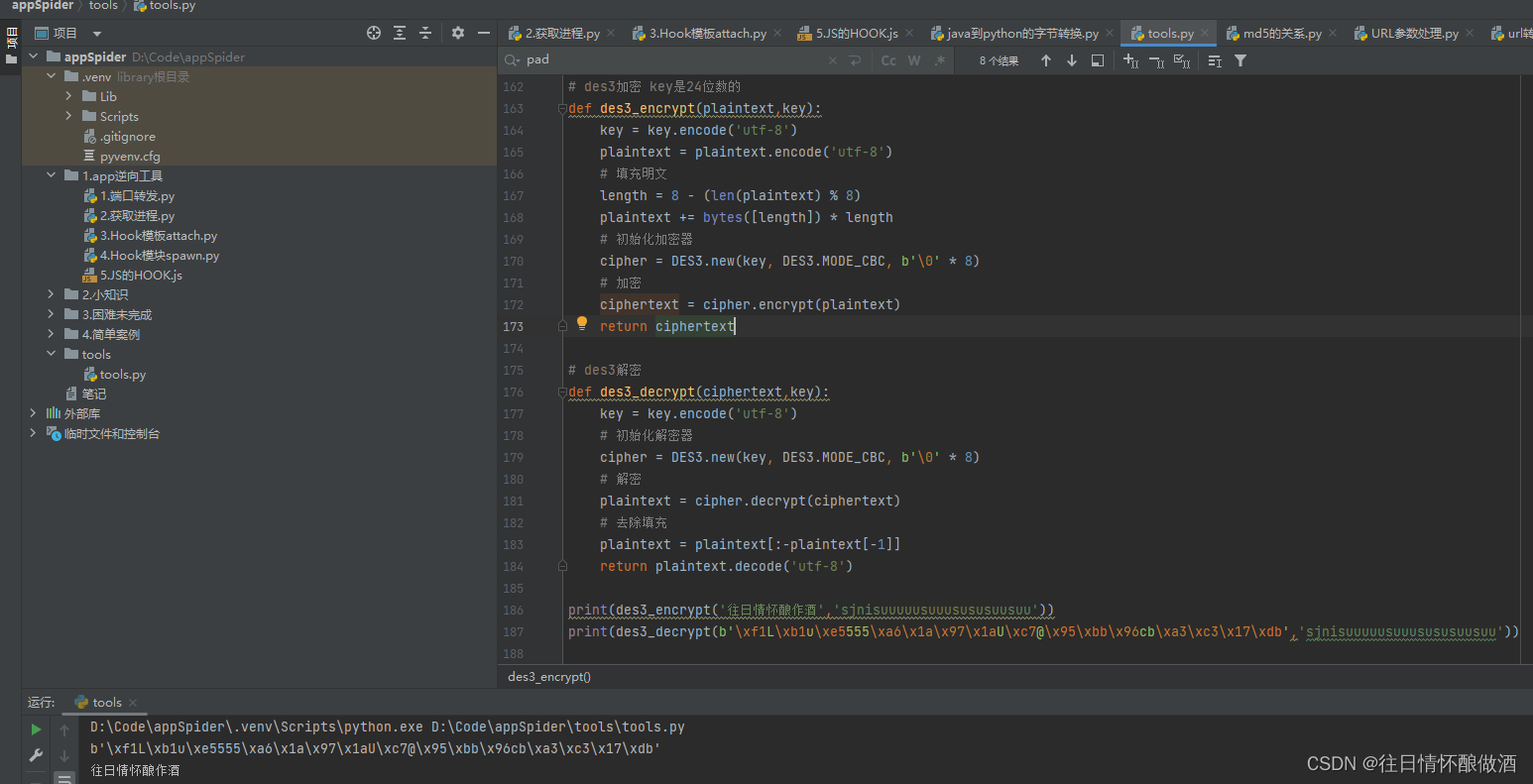
Task: Toggle match case (Cc) in search bar
Action: pyautogui.click(x=887, y=59)
